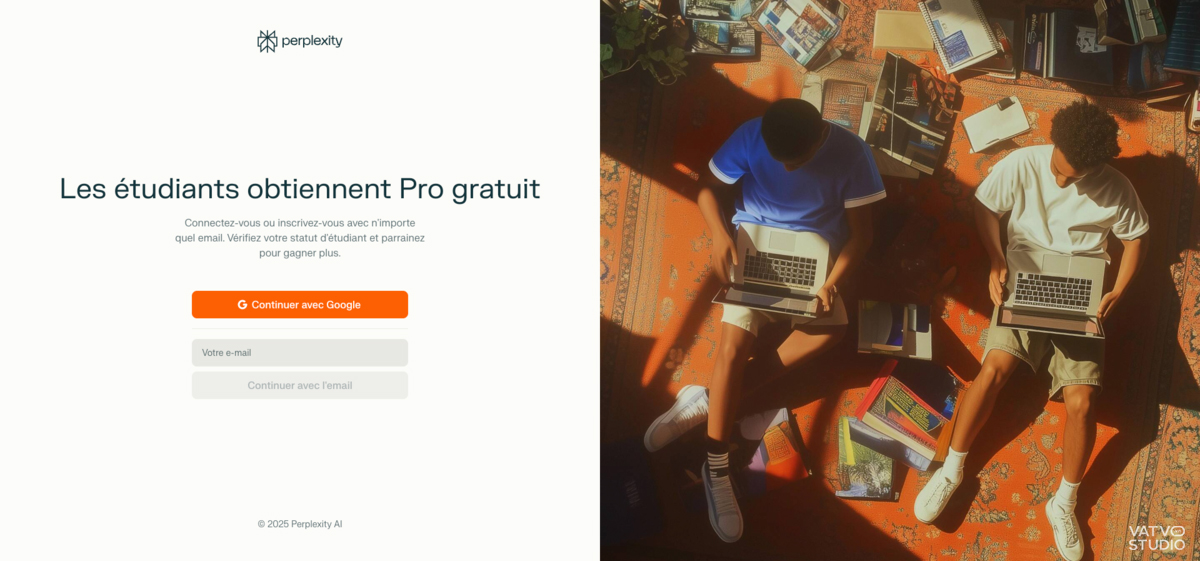Click the divider line below the Google button
Image resolution: width=1200 pixels, height=561 pixels.
(x=300, y=329)
